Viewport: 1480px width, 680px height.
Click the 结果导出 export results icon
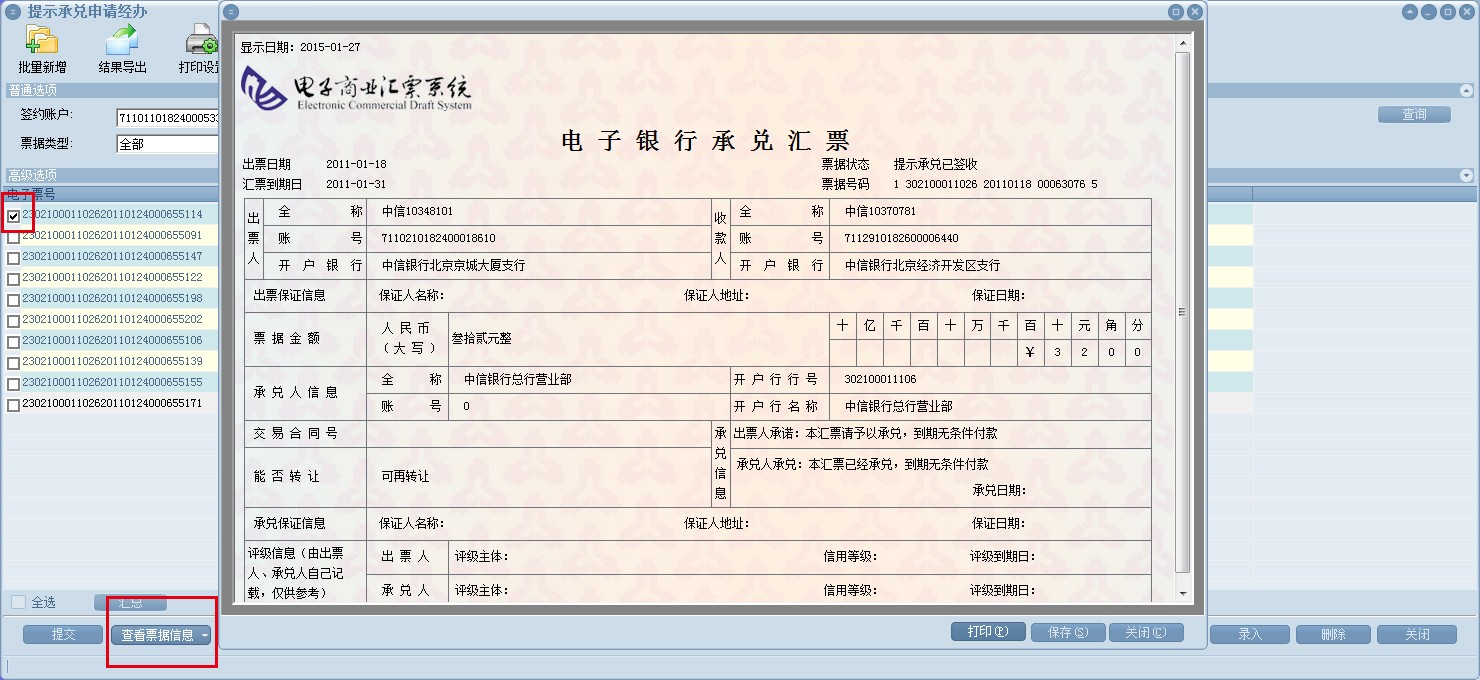[122, 40]
